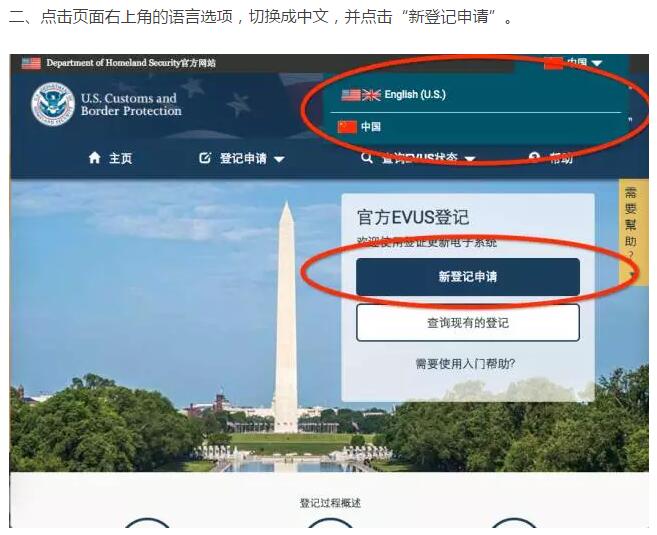The image size is (657, 535).
Task: Click the magnifier icon in navigation bar
Action: 367,158
